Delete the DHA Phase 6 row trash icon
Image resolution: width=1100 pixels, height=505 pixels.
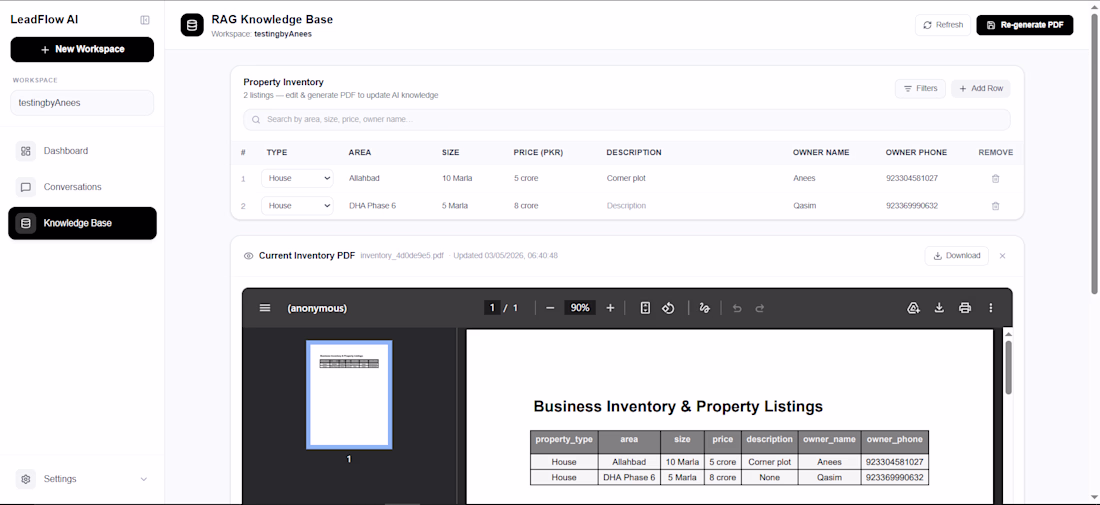point(995,206)
